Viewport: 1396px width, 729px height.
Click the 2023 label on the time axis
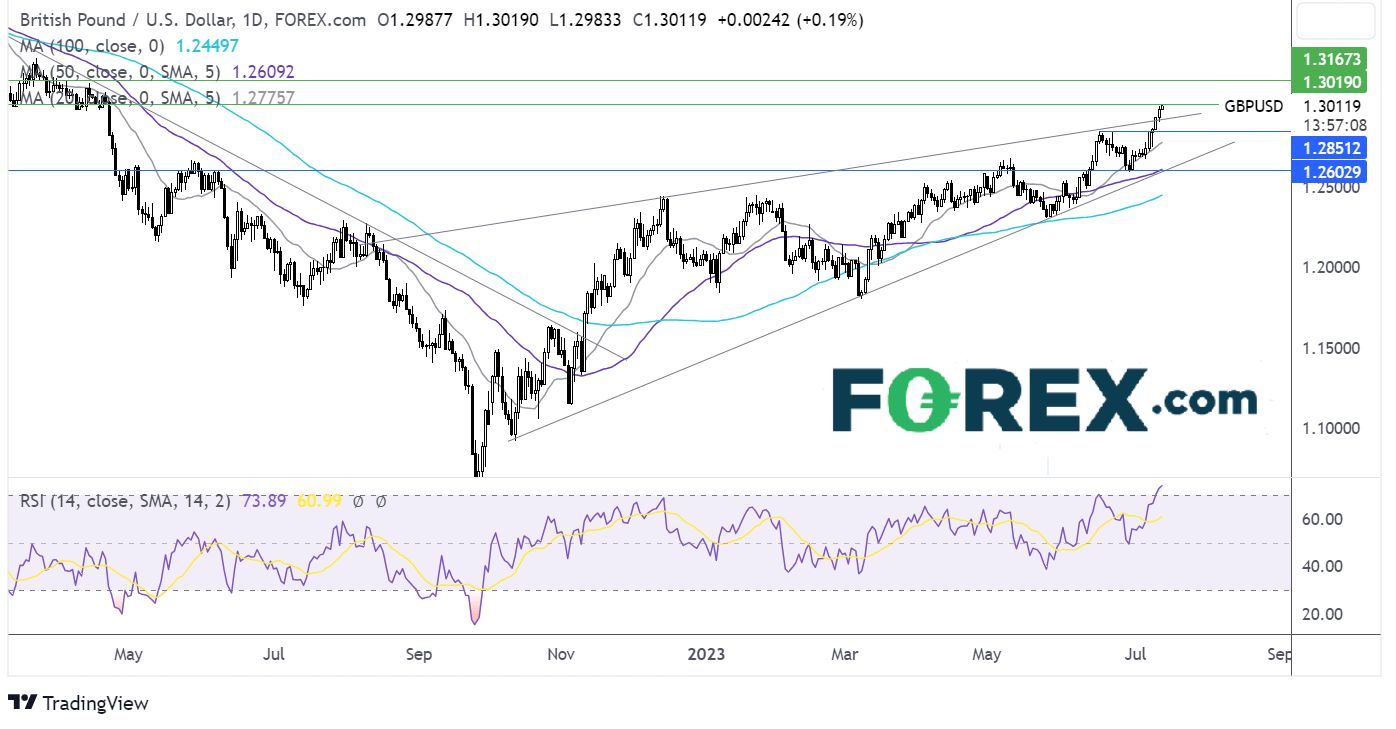coord(706,655)
